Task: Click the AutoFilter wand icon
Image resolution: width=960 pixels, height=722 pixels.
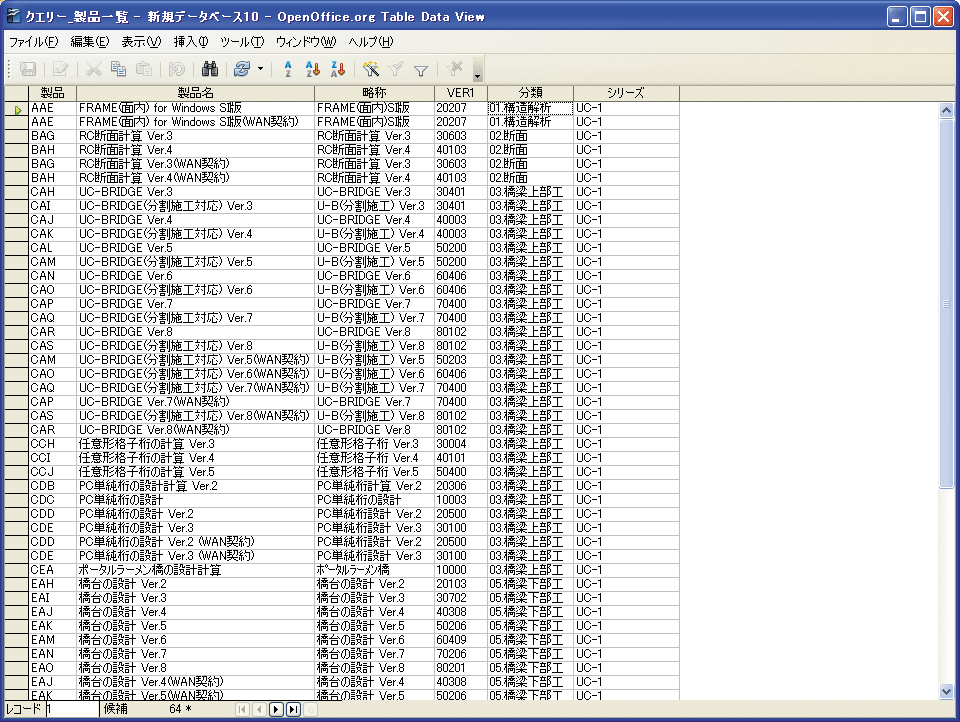Action: tap(370, 69)
